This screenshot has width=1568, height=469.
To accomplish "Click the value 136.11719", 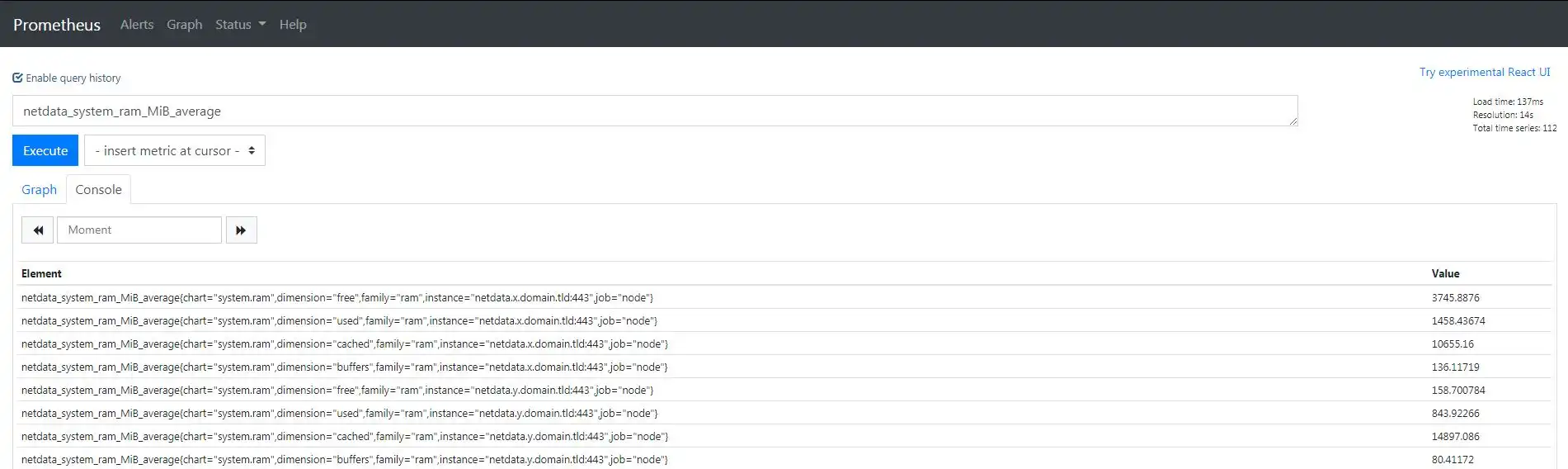I will pyautogui.click(x=1455, y=367).
